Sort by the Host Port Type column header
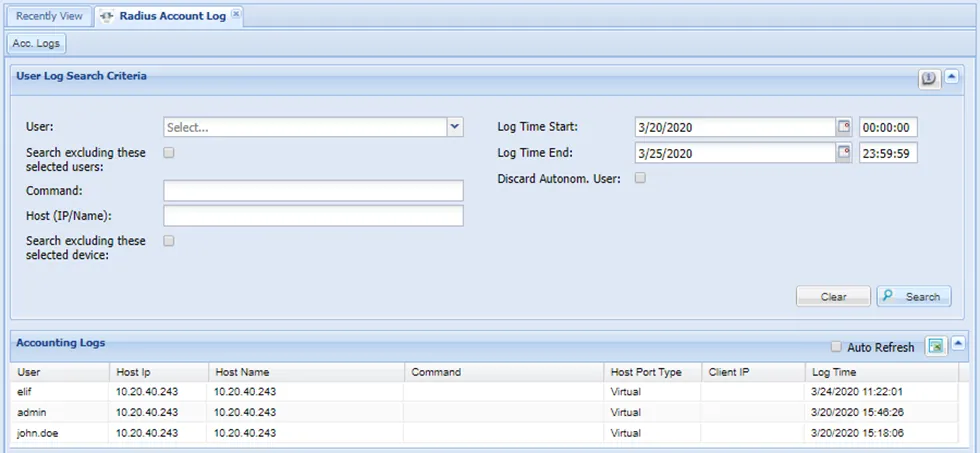Image resolution: width=980 pixels, height=453 pixels. 652,372
